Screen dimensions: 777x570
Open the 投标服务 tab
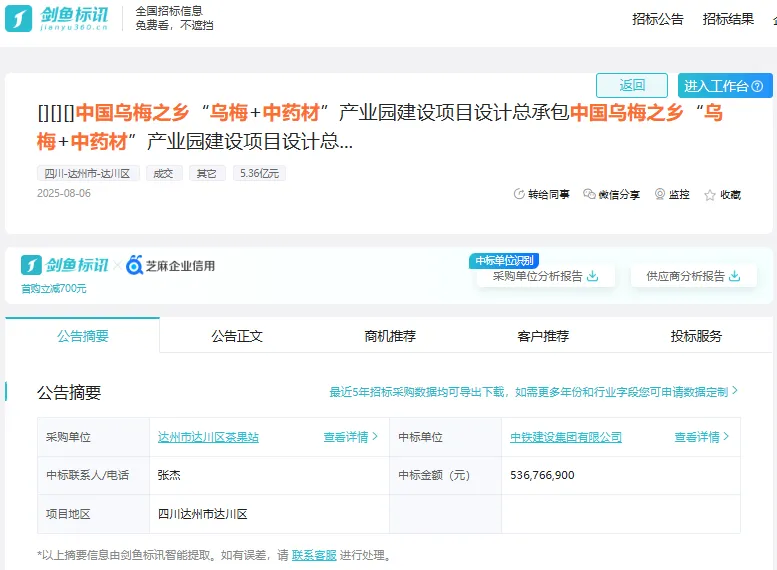tap(696, 336)
